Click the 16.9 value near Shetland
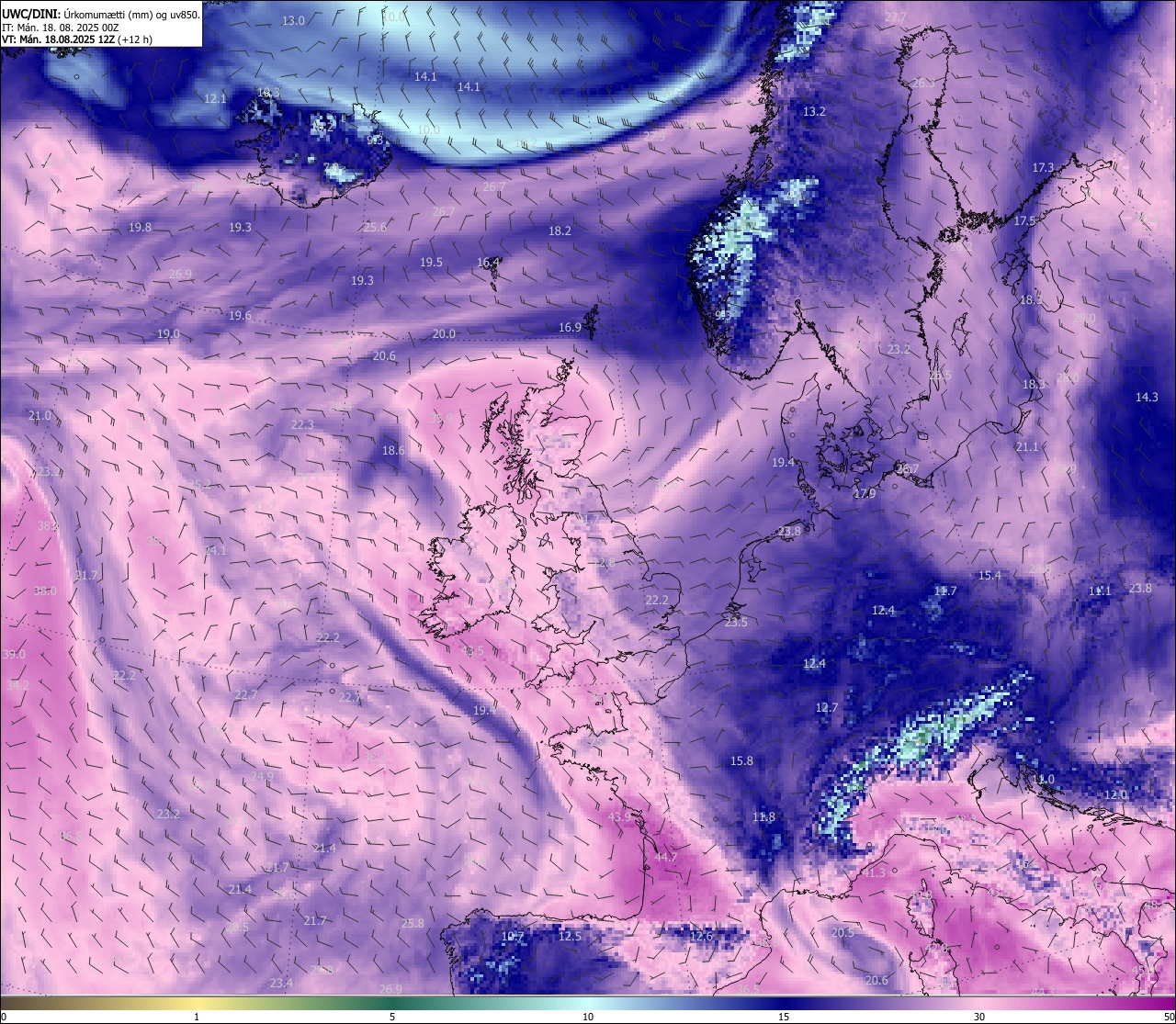This screenshot has height=1024, width=1176. coord(570,327)
